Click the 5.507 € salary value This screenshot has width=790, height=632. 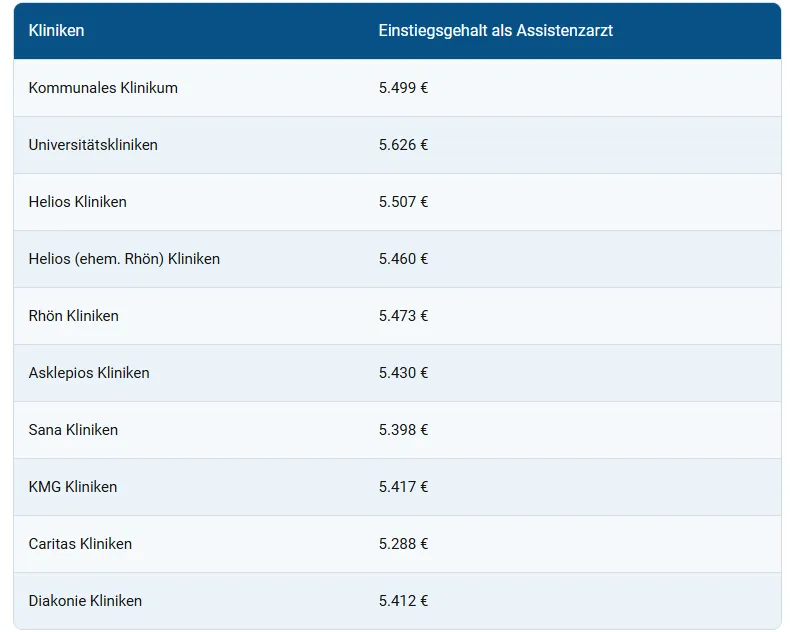[403, 202]
